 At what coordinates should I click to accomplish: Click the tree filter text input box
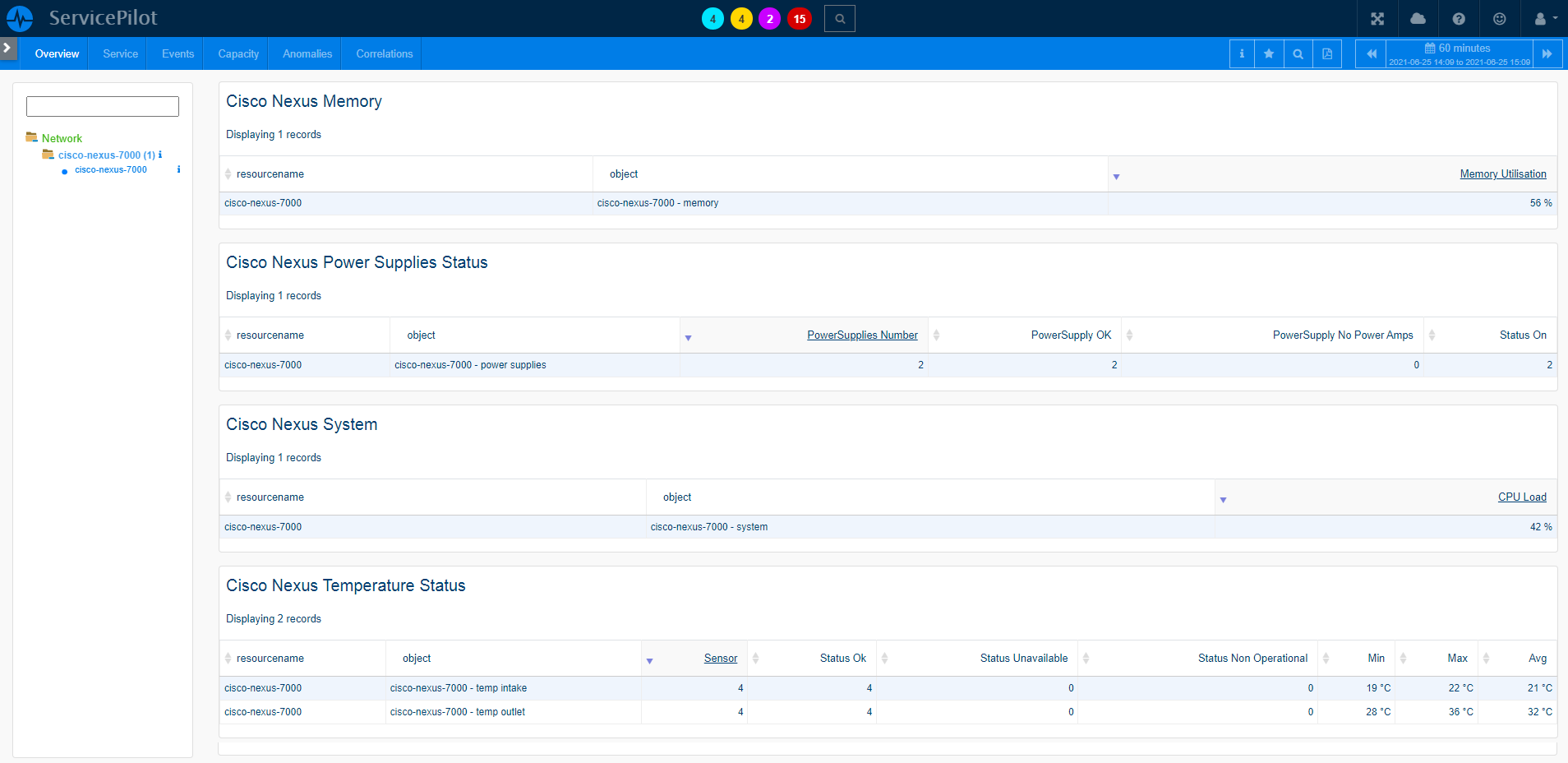pos(103,107)
